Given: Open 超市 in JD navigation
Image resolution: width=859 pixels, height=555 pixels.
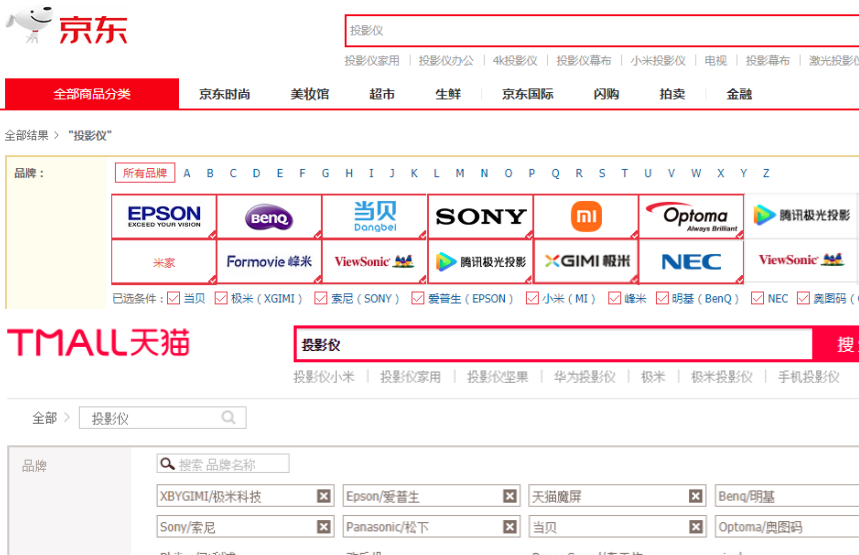Looking at the screenshot, I should click(382, 94).
